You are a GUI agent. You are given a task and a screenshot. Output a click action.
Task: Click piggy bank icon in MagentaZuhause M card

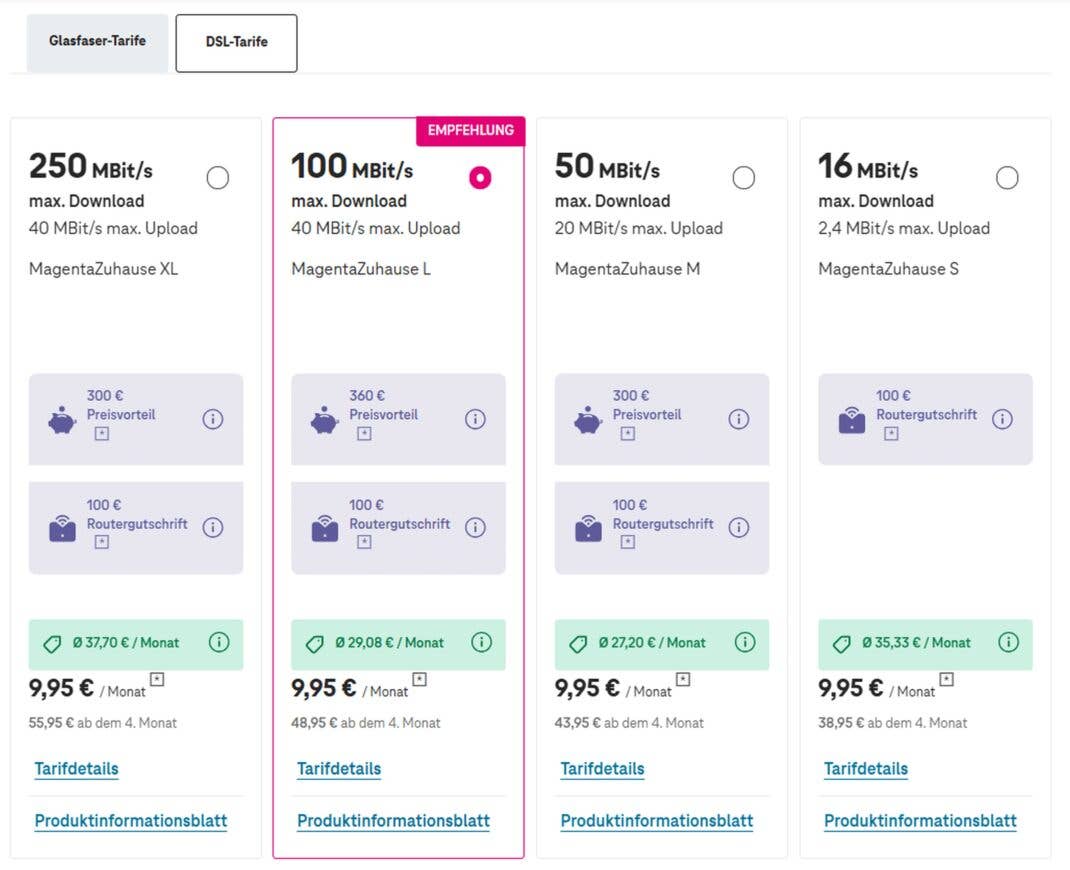coord(588,420)
